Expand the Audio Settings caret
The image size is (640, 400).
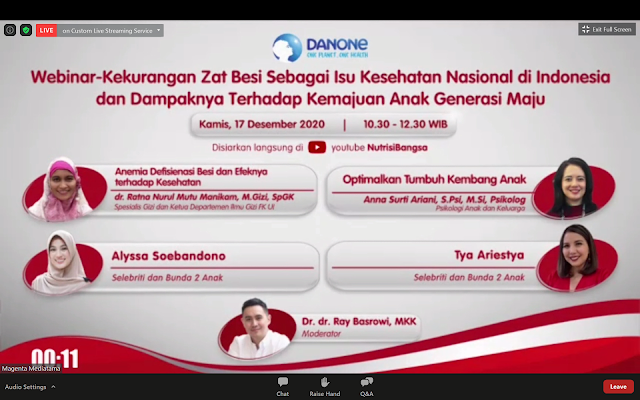[x=53, y=387]
